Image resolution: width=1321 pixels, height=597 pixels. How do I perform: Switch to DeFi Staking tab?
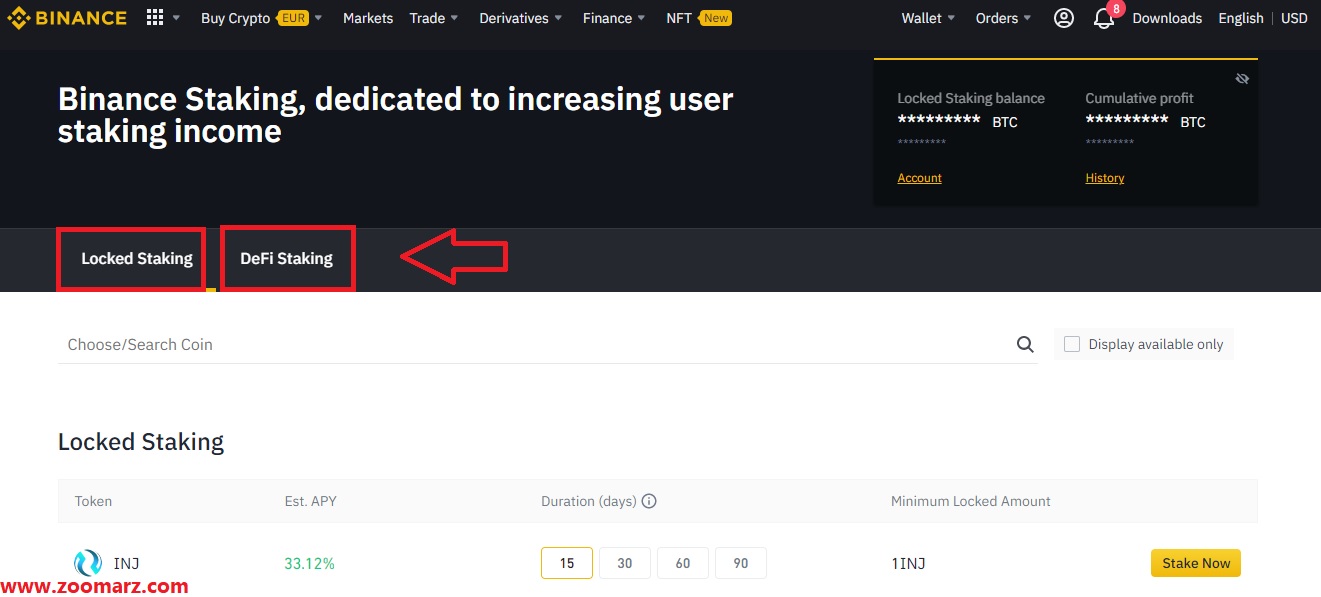click(286, 259)
